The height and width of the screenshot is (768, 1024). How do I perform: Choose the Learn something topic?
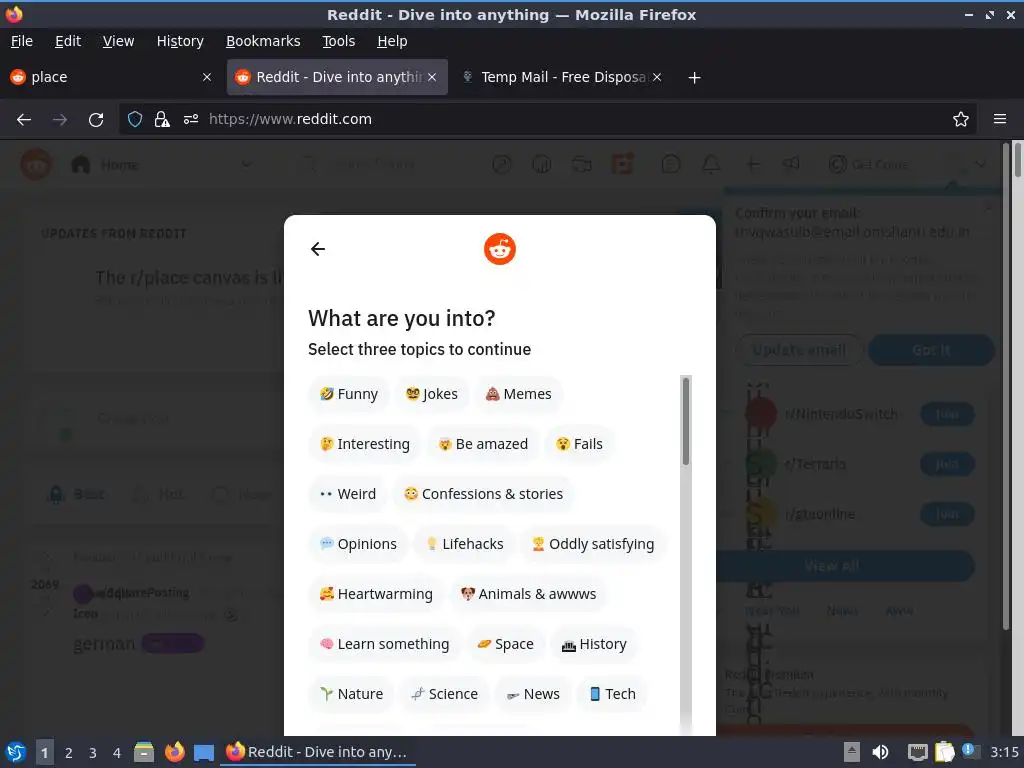tap(385, 644)
